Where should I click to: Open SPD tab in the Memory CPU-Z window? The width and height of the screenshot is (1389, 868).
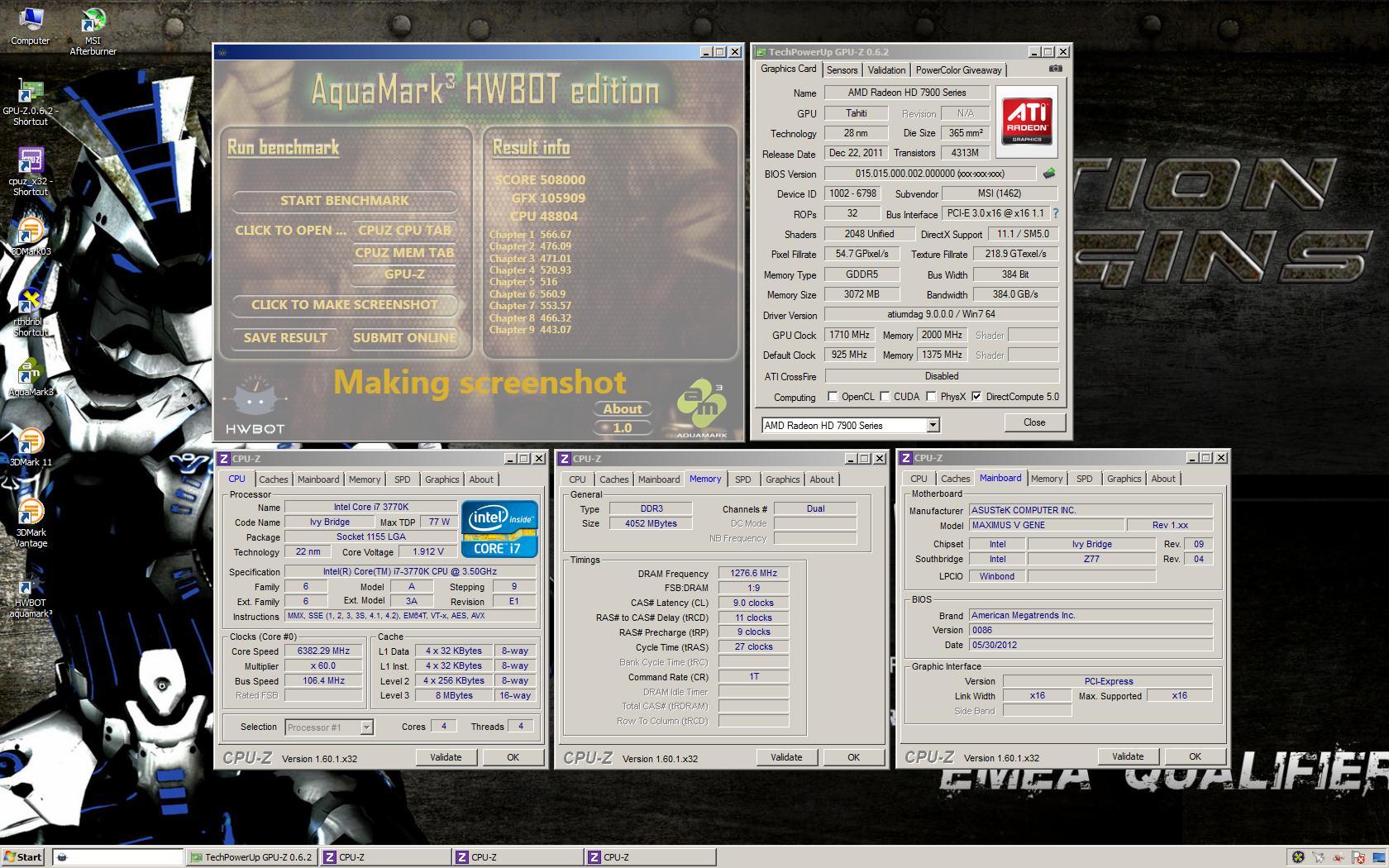(742, 479)
